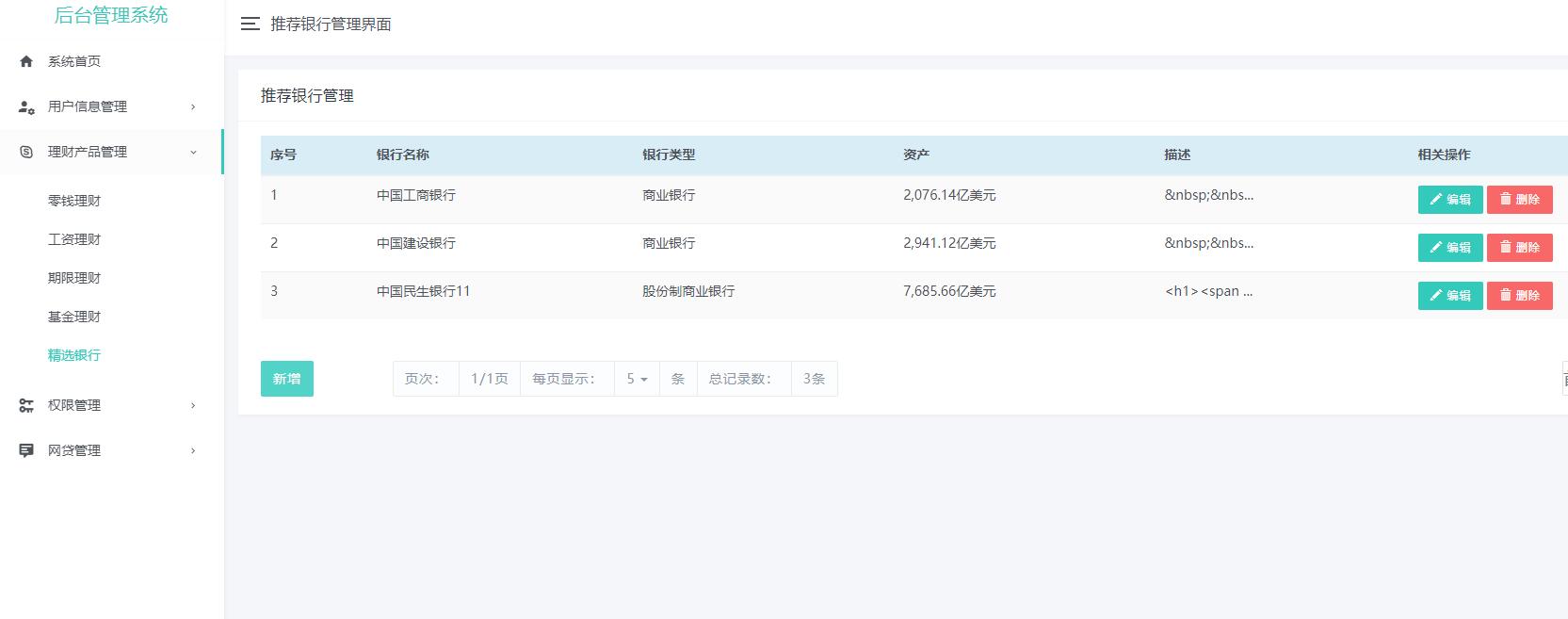The height and width of the screenshot is (619, 1568).
Task: Collapse the 理财产品管理 menu chevron
Action: (193, 153)
